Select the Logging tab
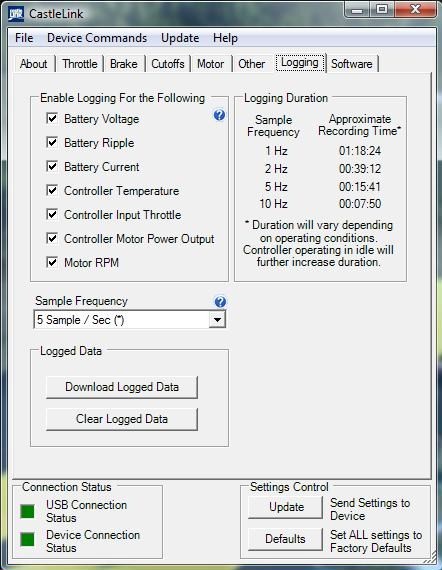Viewport: 442px width, 570px height. tap(300, 63)
